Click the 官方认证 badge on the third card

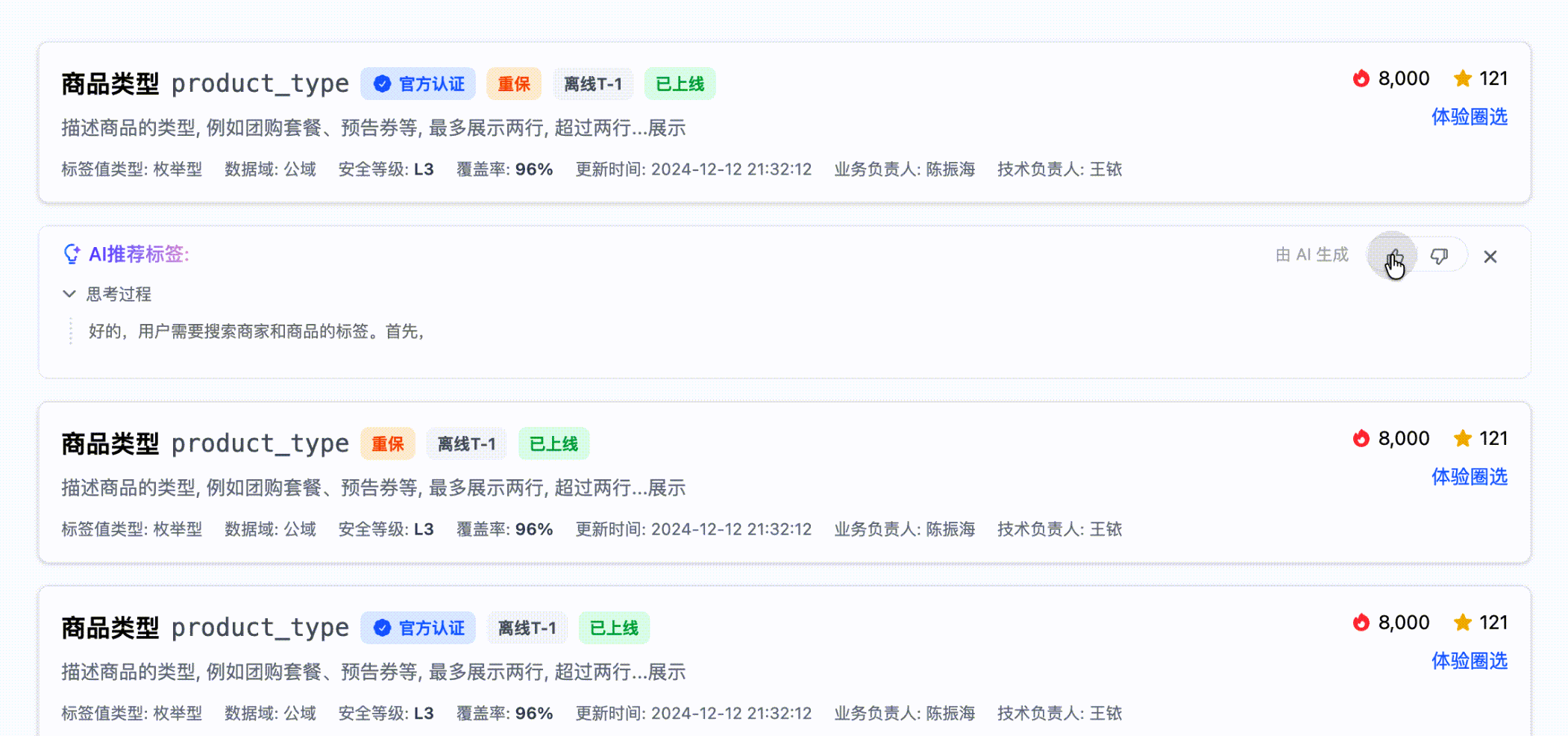pos(418,628)
